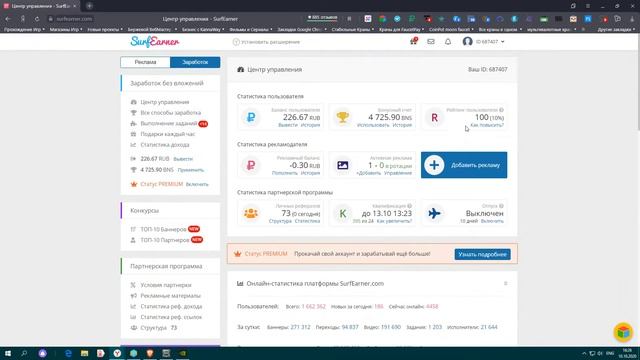Click Включить next to Статус PREMIUM in sidebar
This screenshot has width=640, height=360.
(197, 184)
